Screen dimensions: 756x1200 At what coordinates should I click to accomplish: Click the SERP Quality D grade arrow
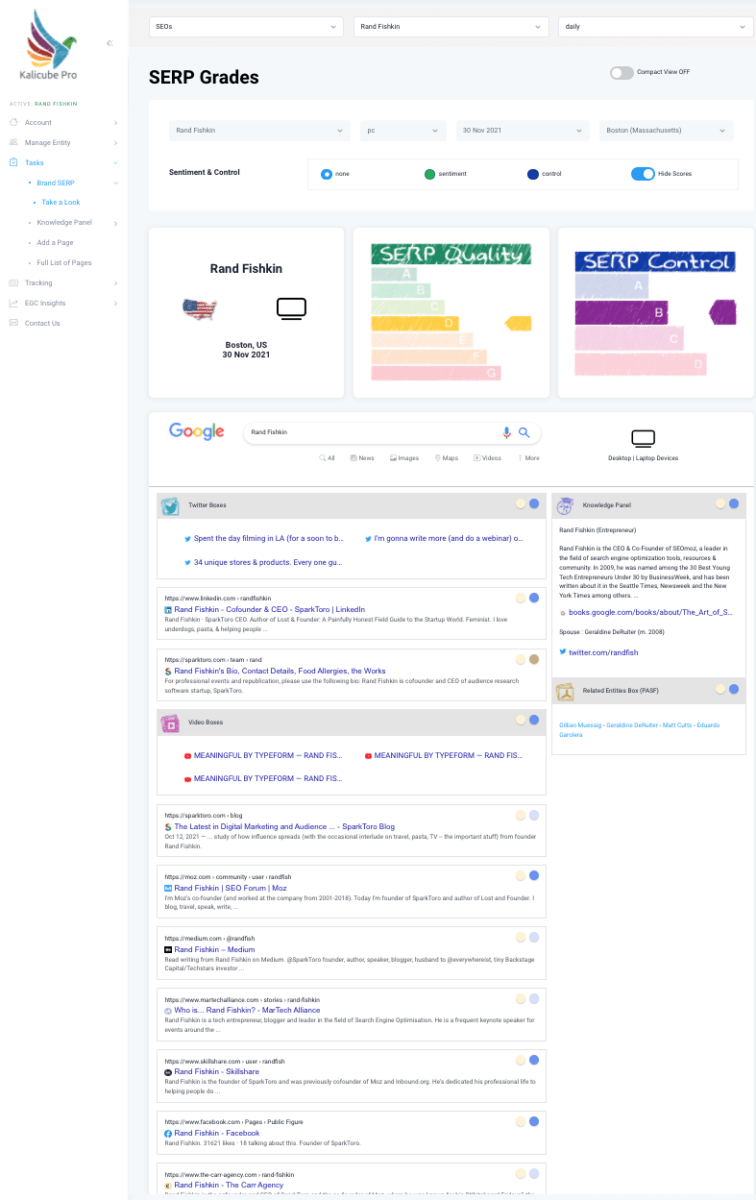[x=517, y=322]
